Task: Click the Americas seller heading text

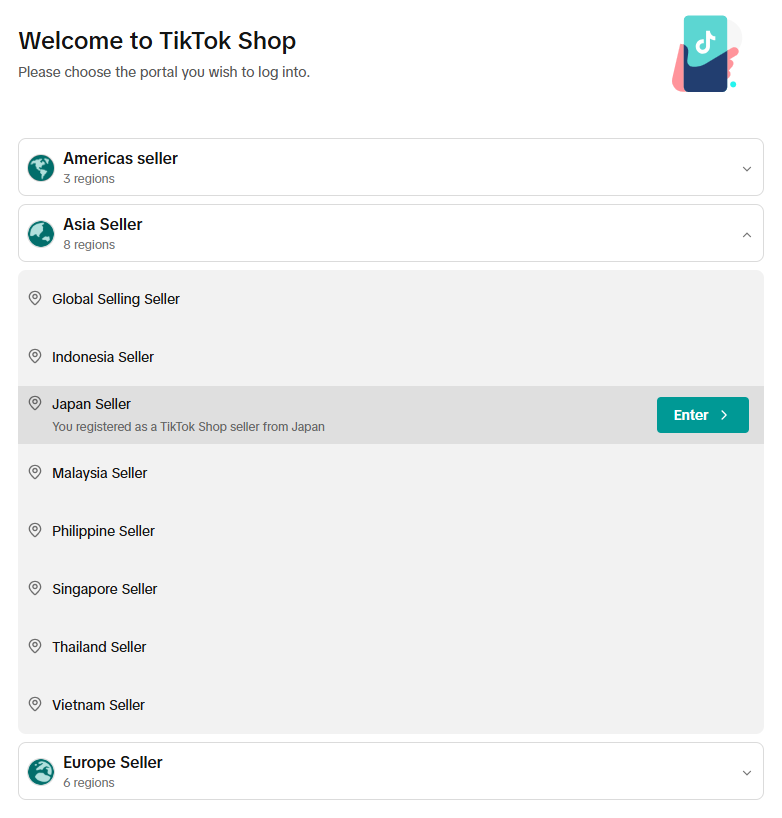Action: point(120,158)
